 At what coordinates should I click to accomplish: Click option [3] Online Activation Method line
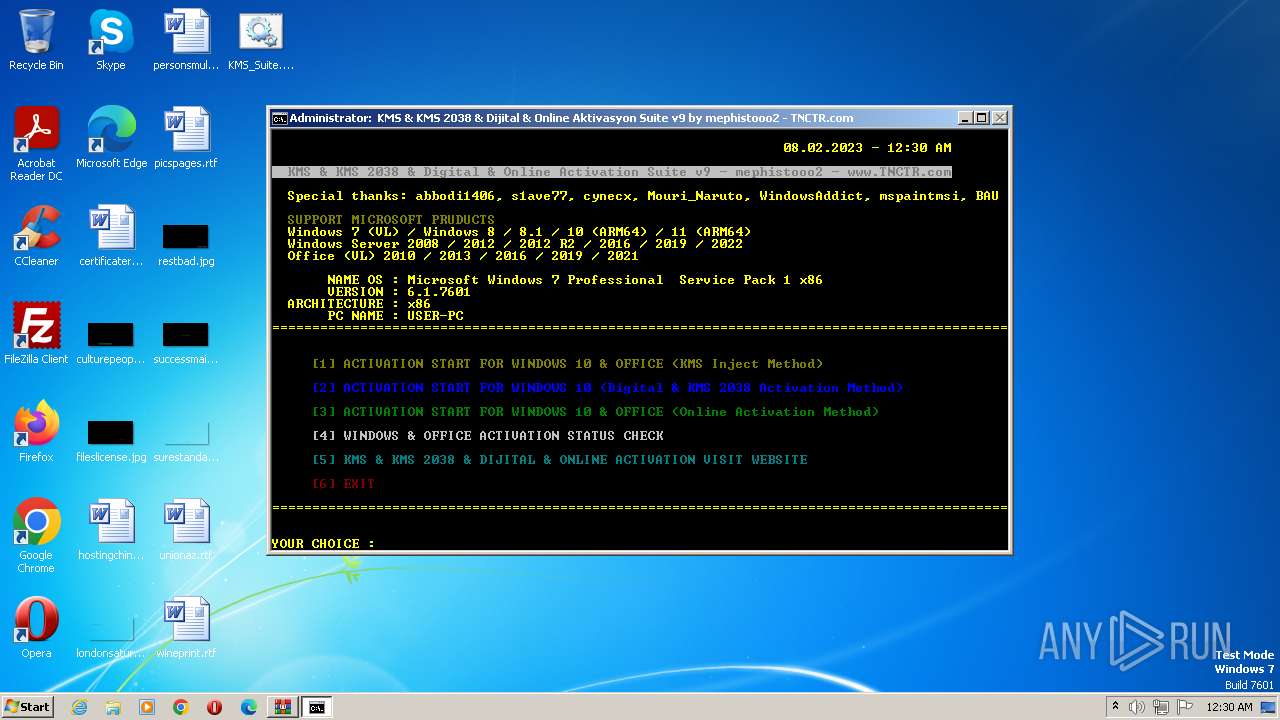[x=595, y=412]
